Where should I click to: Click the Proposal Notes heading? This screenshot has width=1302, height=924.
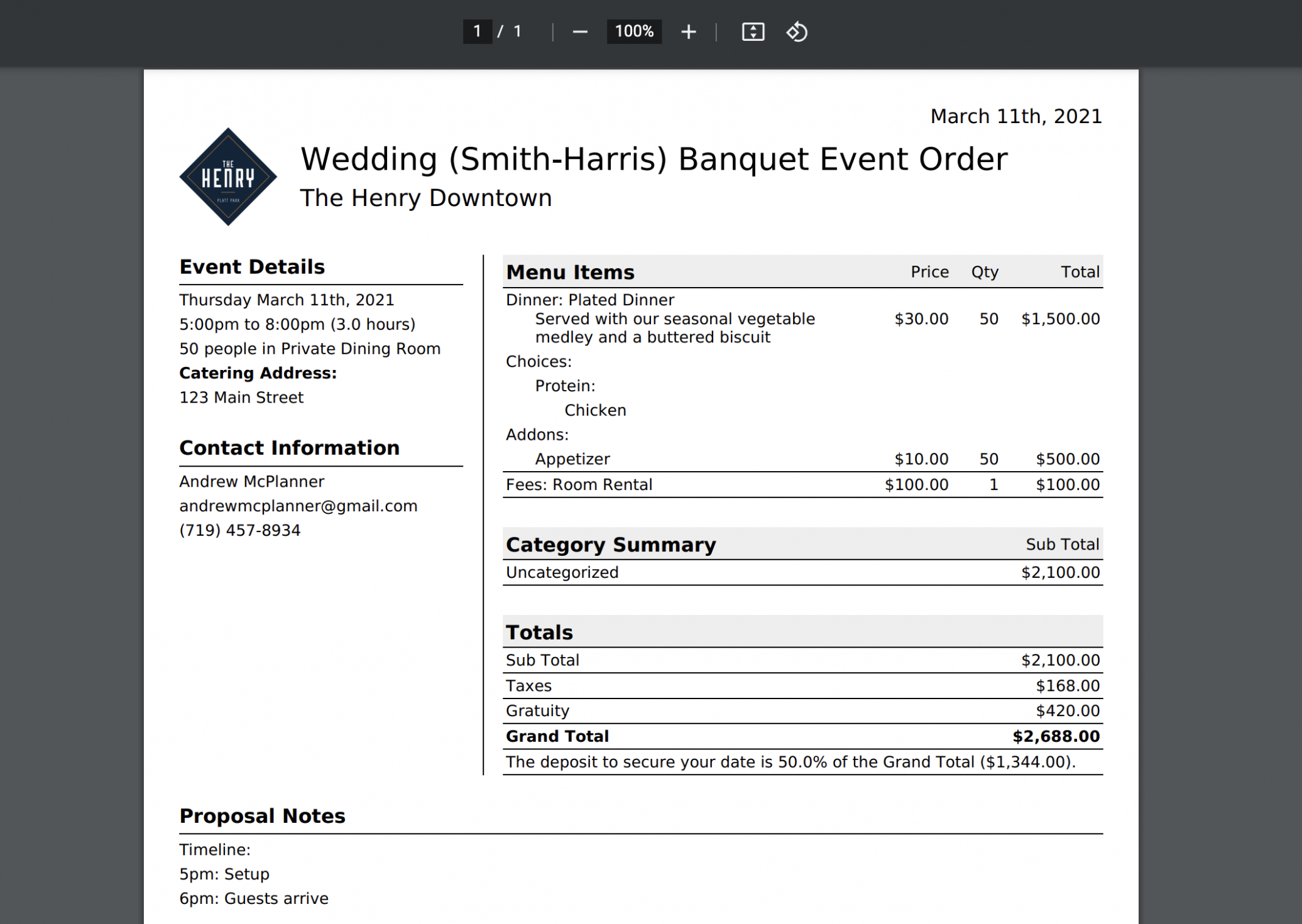[262, 816]
